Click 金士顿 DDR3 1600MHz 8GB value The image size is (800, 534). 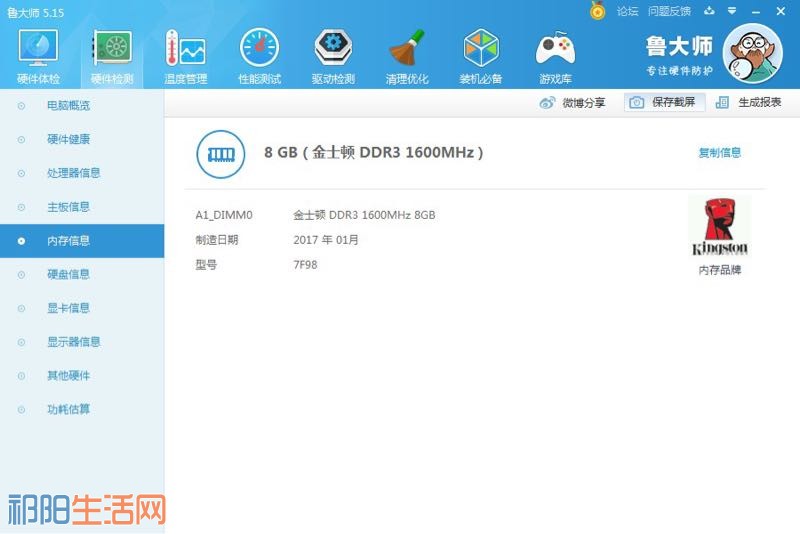(364, 215)
